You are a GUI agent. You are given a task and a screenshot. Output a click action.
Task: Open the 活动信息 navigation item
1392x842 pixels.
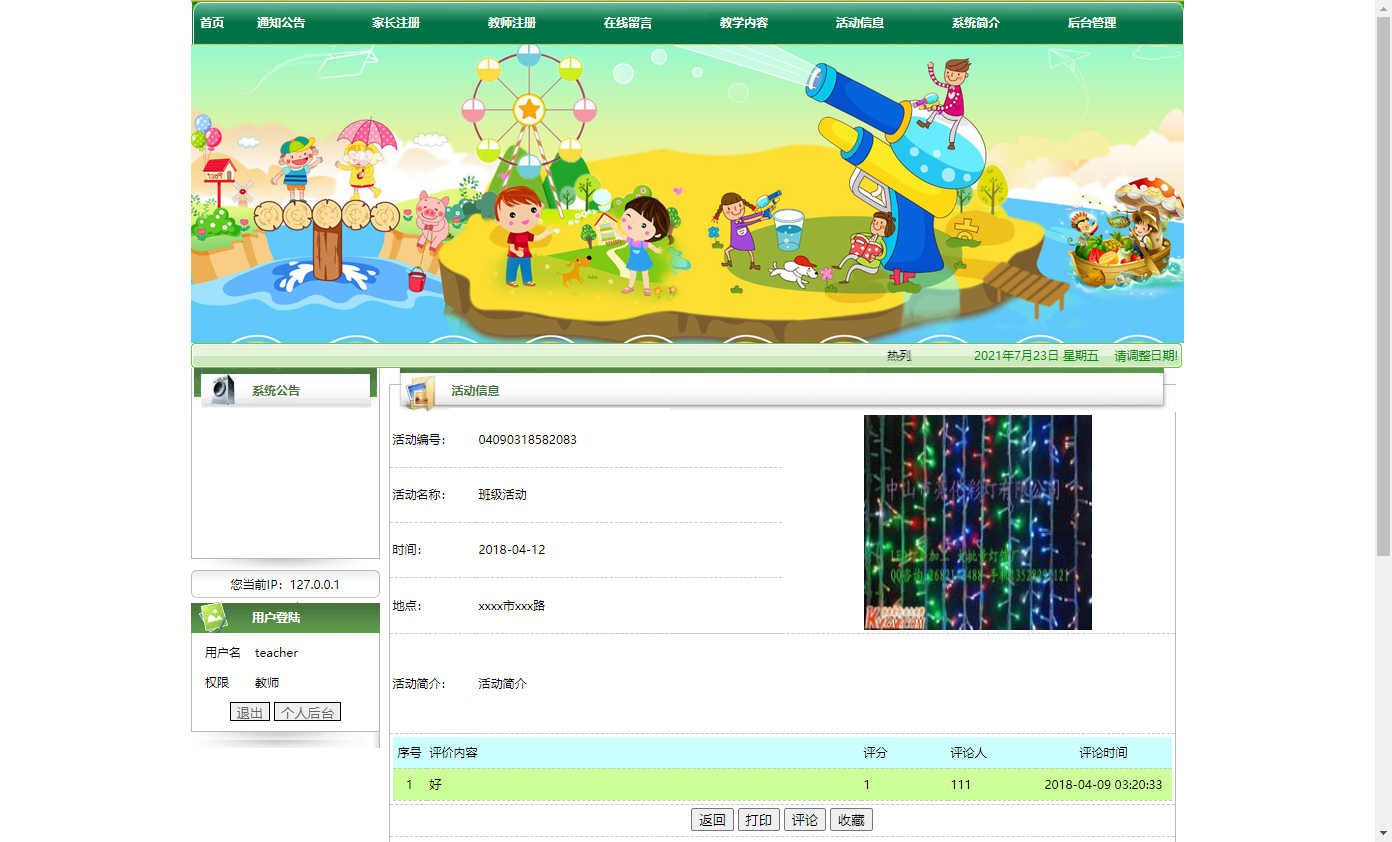(x=859, y=22)
